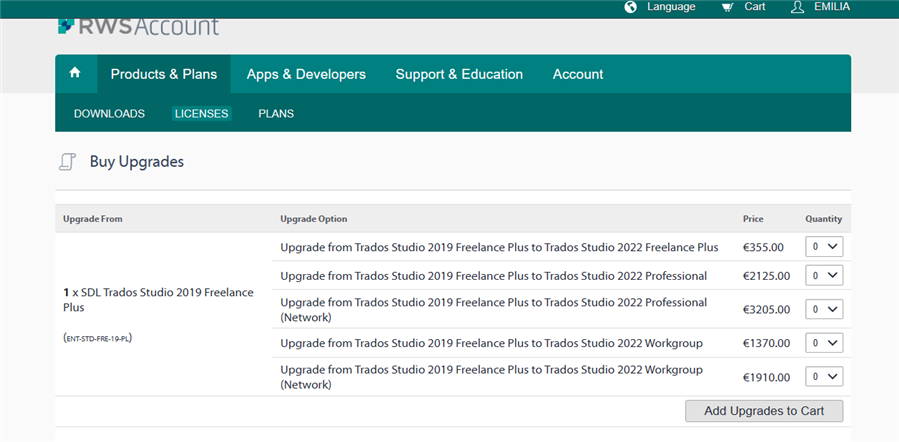
Task: Click the shopping cart icon
Action: point(728,7)
